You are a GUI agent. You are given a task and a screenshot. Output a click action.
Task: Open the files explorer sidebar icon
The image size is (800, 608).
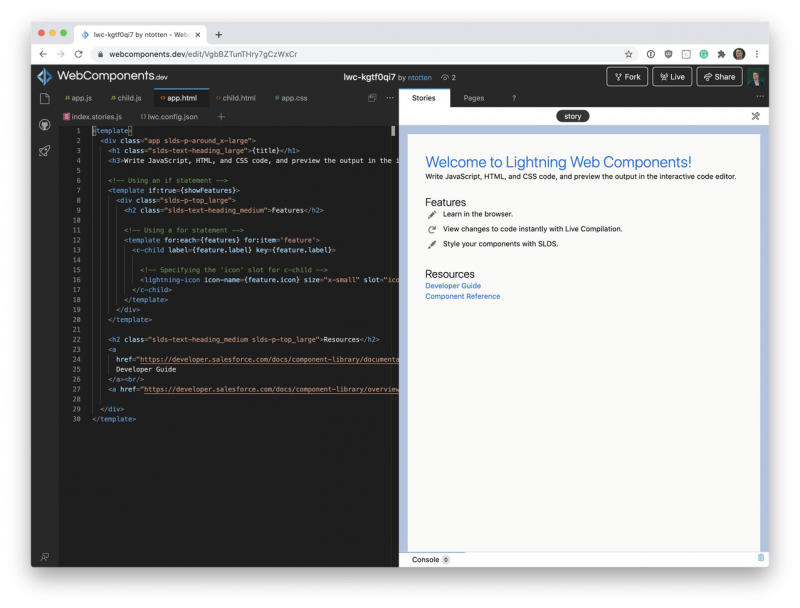pyautogui.click(x=45, y=98)
